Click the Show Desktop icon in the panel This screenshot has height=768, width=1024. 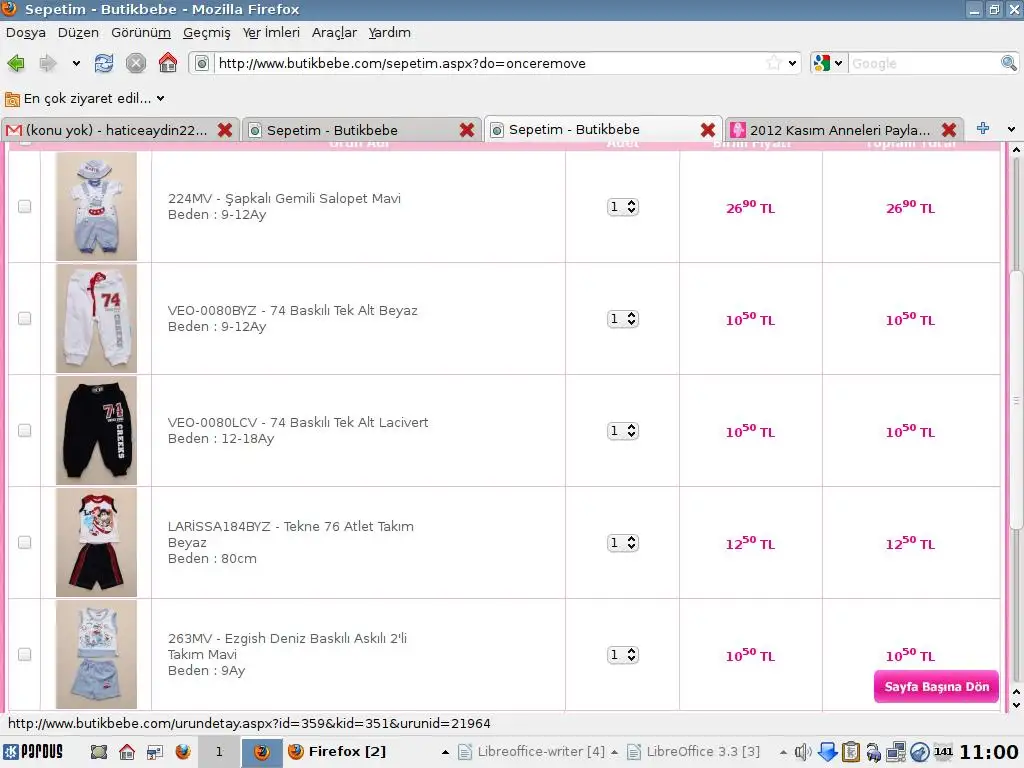[x=99, y=752]
